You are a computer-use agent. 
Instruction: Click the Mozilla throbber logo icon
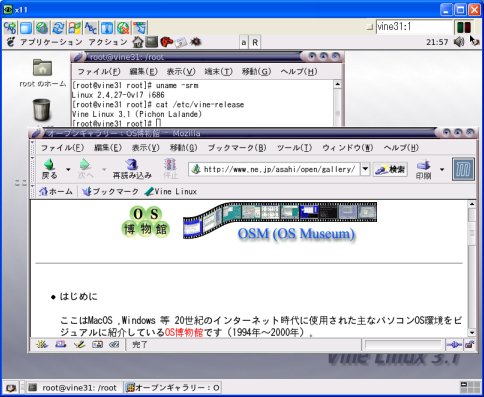coord(463,169)
